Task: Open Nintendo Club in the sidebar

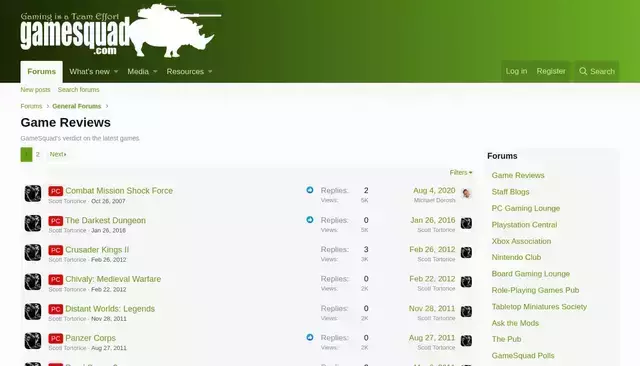Action: point(516,257)
